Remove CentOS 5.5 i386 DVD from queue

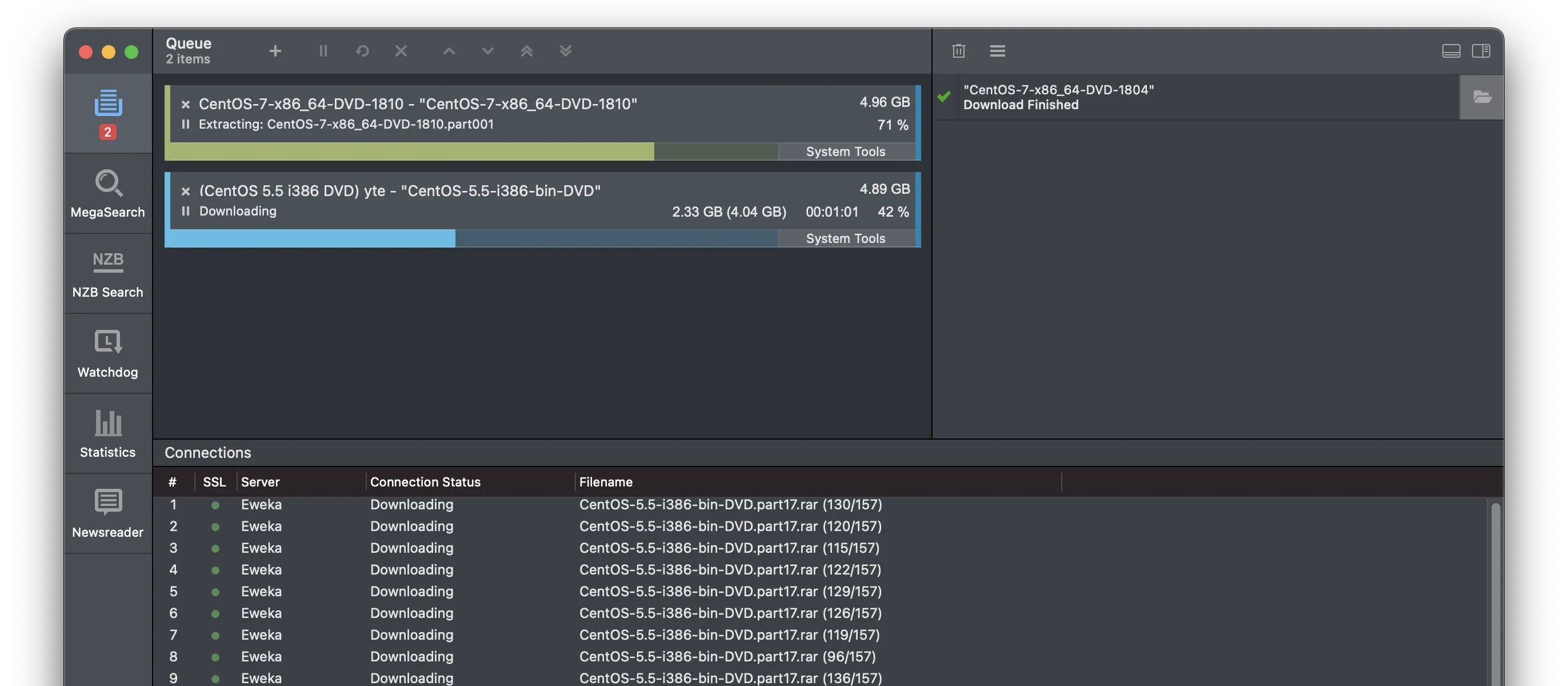186,192
